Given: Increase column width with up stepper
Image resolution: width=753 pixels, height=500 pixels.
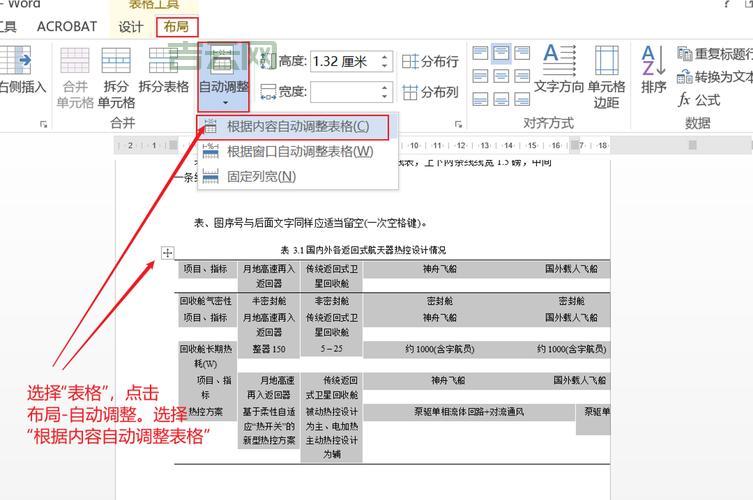Looking at the screenshot, I should click(x=385, y=87).
